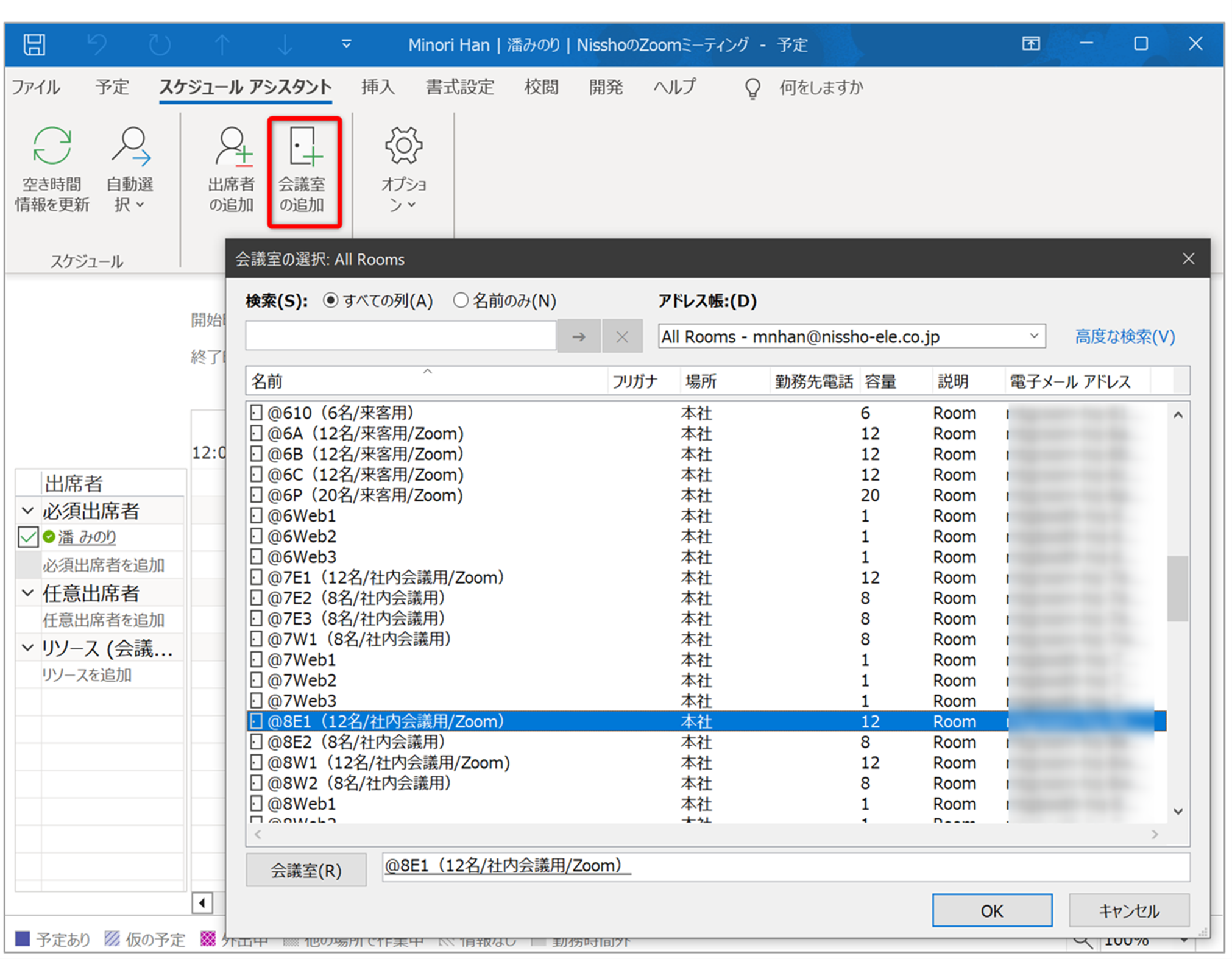The height and width of the screenshot is (959, 1232).
Task: Click room list vertical scrollbar thumb
Action: [1178, 588]
